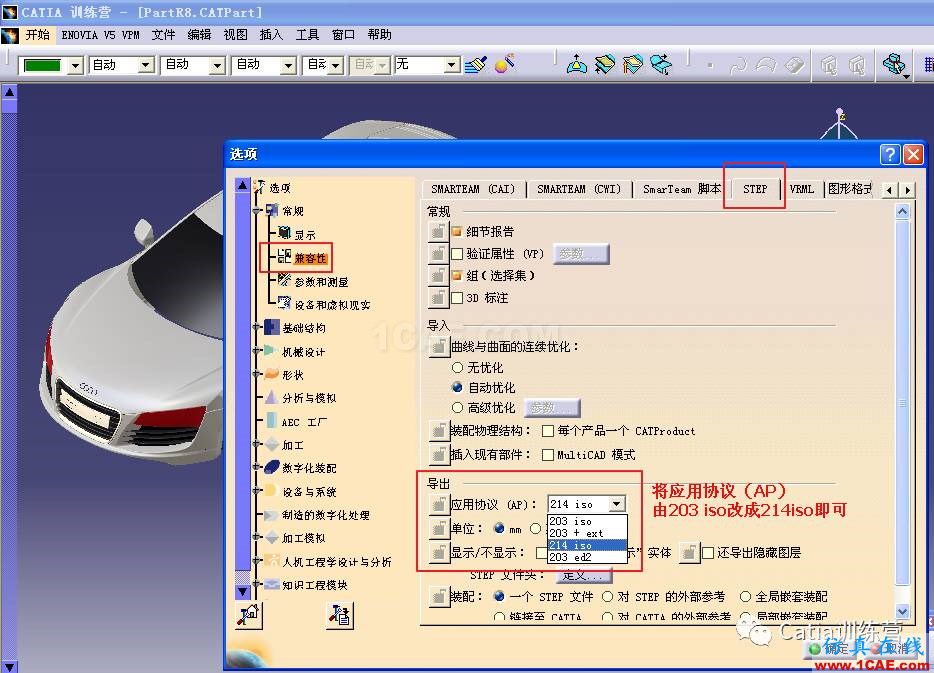The height and width of the screenshot is (673, 934).
Task: Switch to the SMARTEAM (CAI) tab
Action: 473,189
